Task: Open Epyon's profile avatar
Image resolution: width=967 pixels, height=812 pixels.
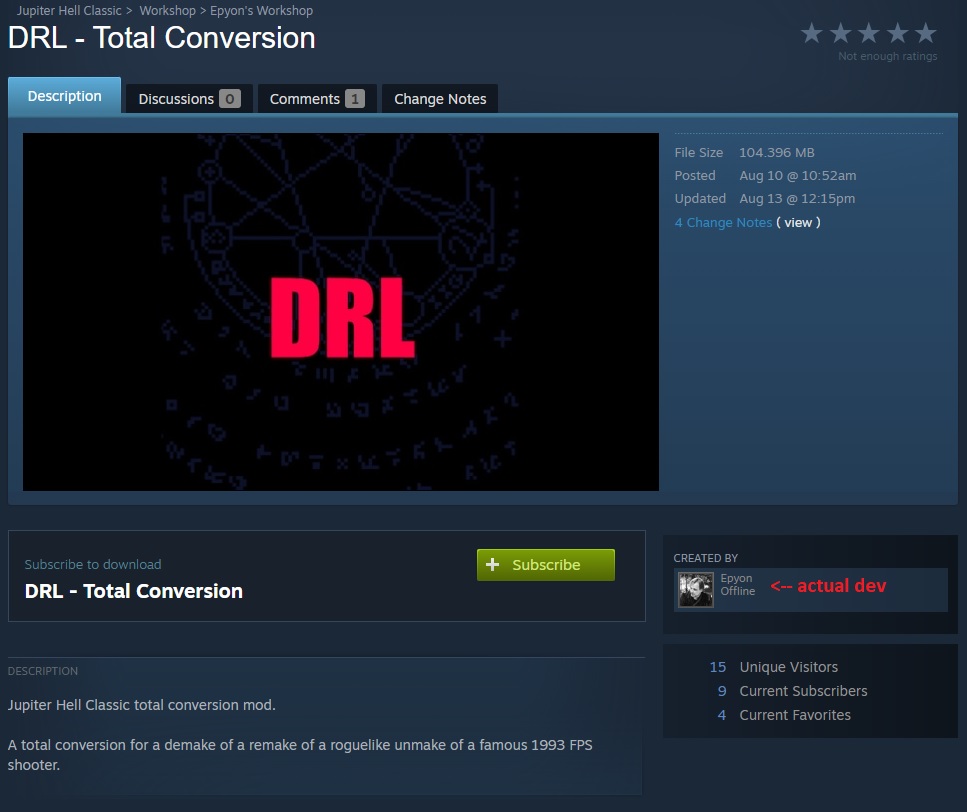Action: coord(696,589)
